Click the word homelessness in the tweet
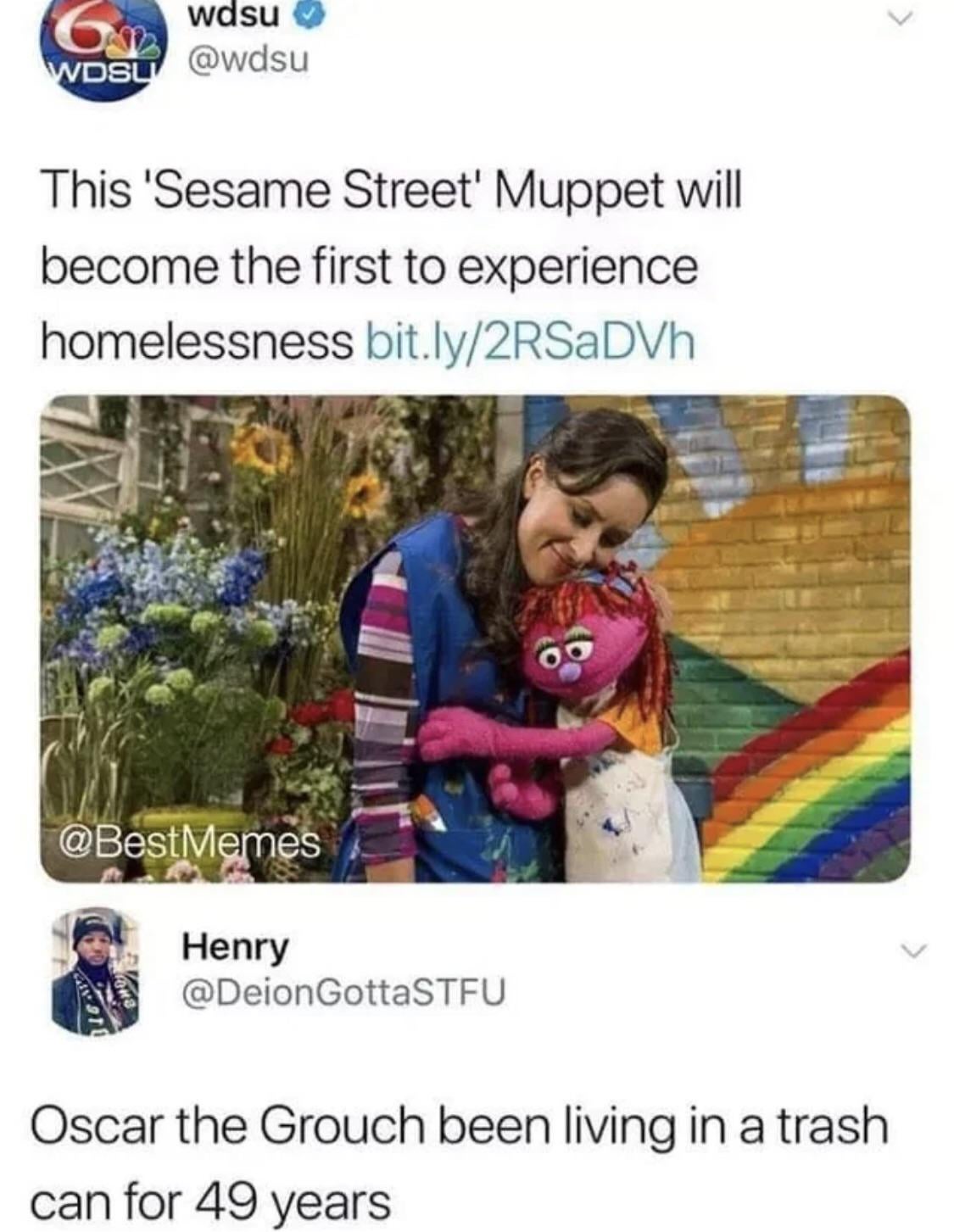This screenshot has height=1232, width=954. (196, 342)
